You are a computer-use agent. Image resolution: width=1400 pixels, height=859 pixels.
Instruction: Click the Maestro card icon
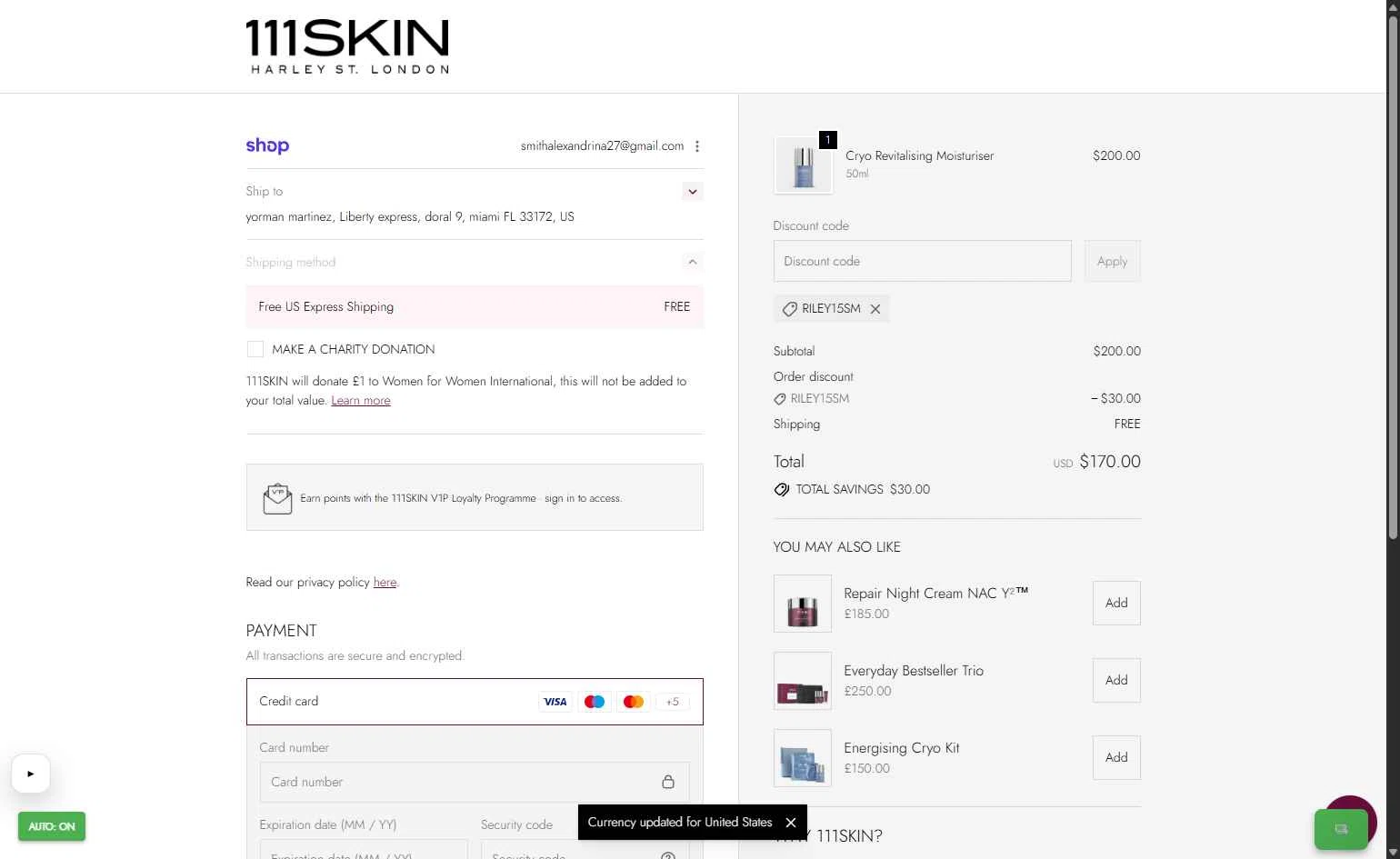point(595,702)
